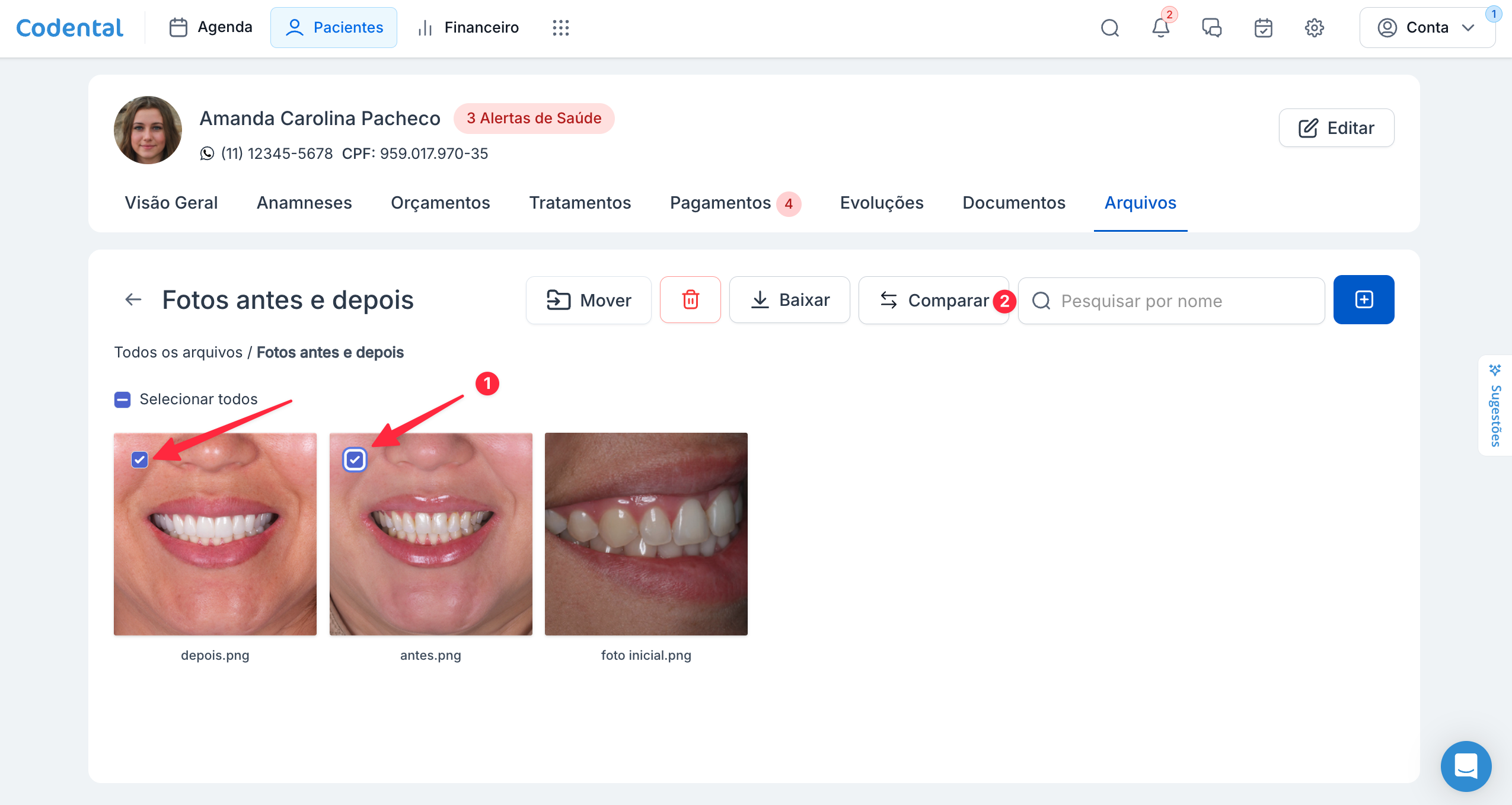Open the notifications bell

pos(1160,28)
